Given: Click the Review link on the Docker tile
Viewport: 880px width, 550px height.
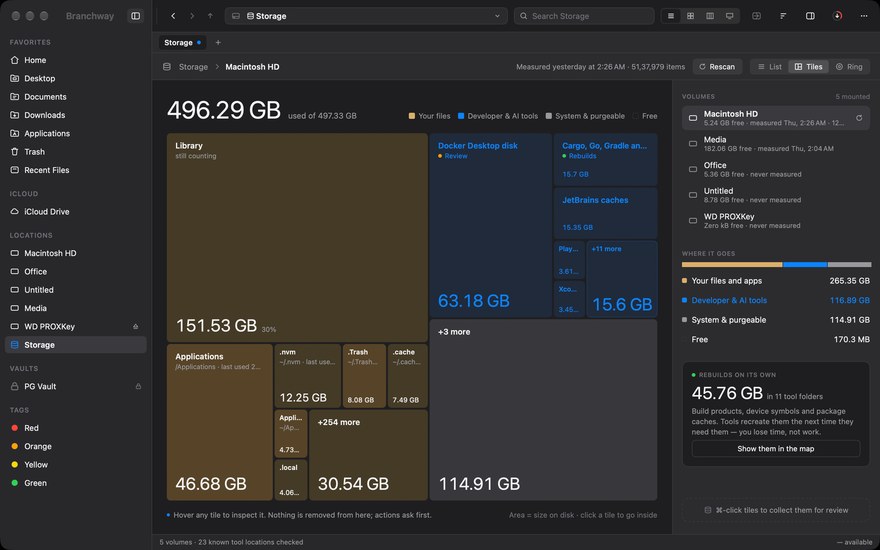Looking at the screenshot, I should pos(456,156).
